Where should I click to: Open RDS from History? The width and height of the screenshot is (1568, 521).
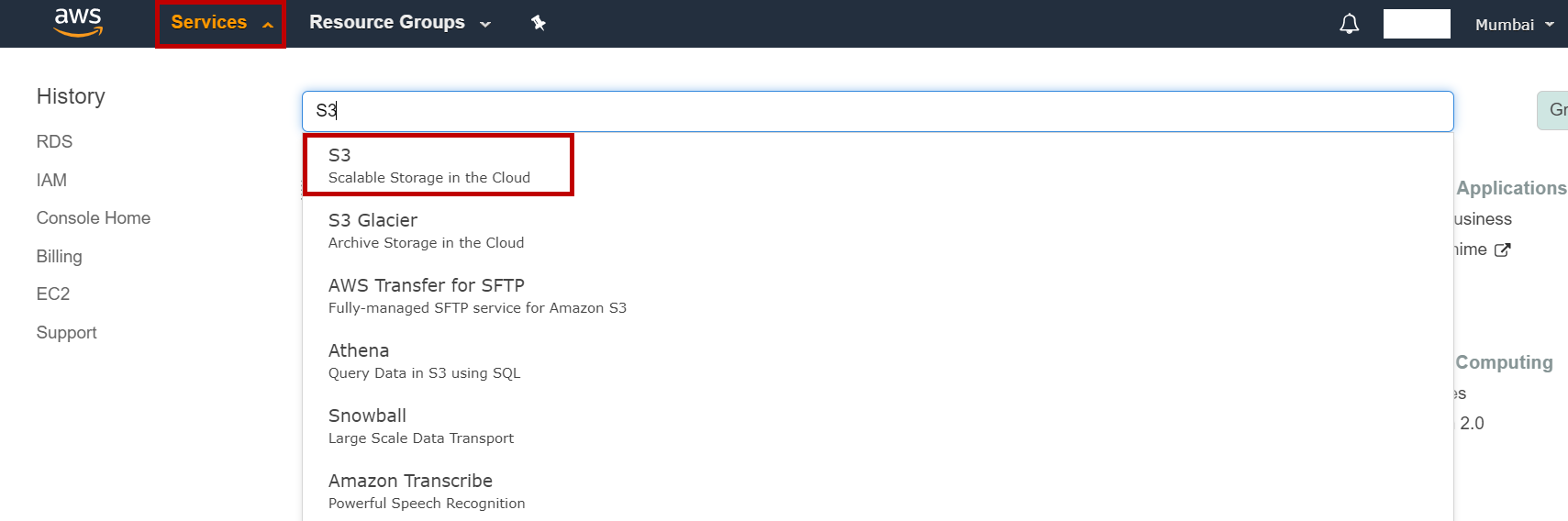point(54,142)
